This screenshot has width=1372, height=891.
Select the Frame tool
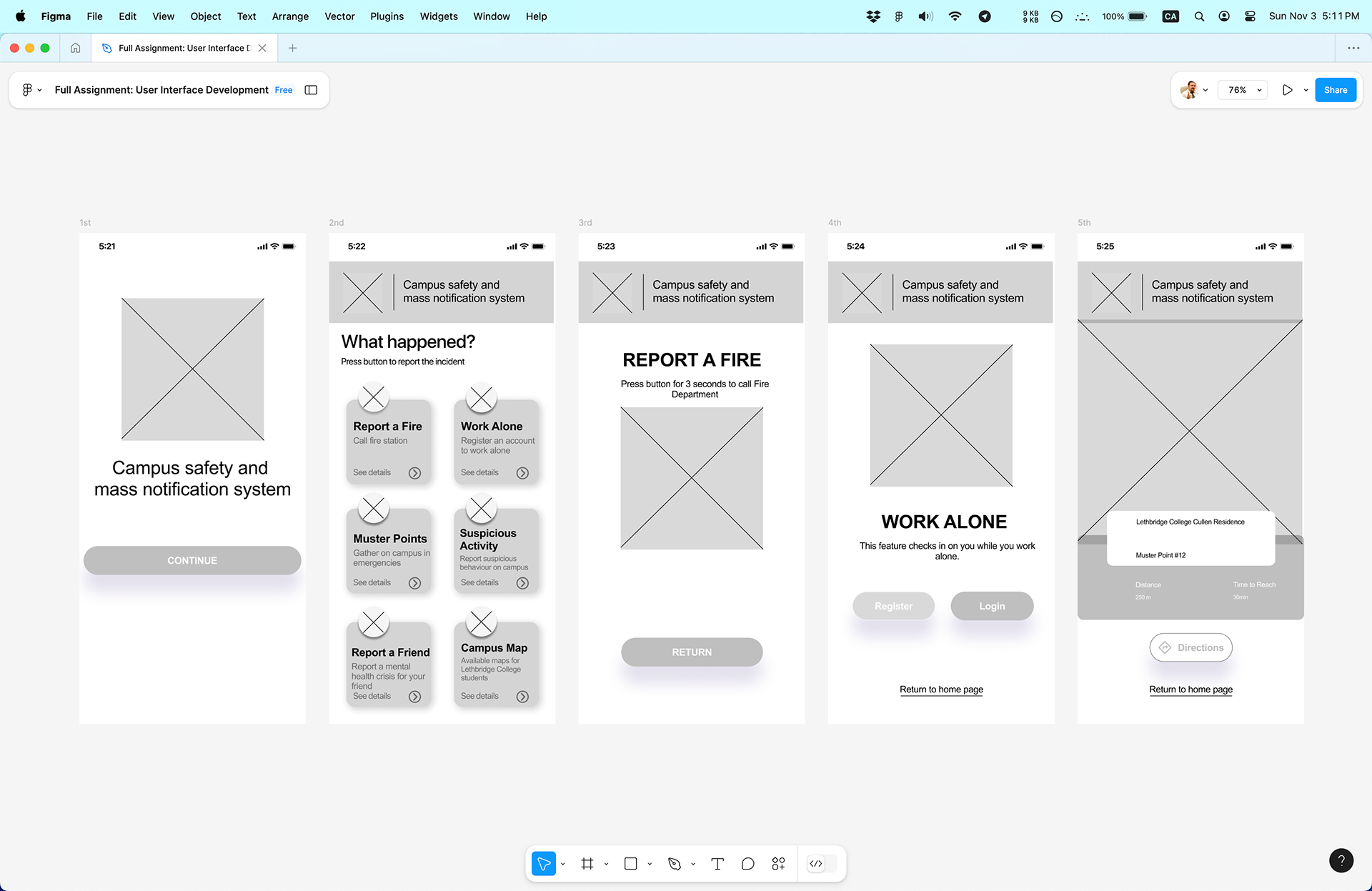point(587,864)
